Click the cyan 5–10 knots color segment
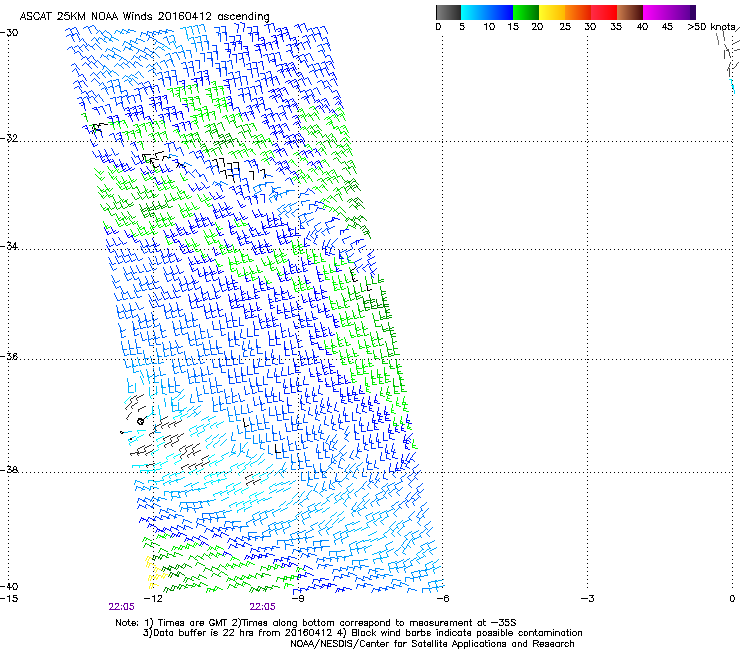Viewport: 740px width, 650px height. click(x=474, y=12)
